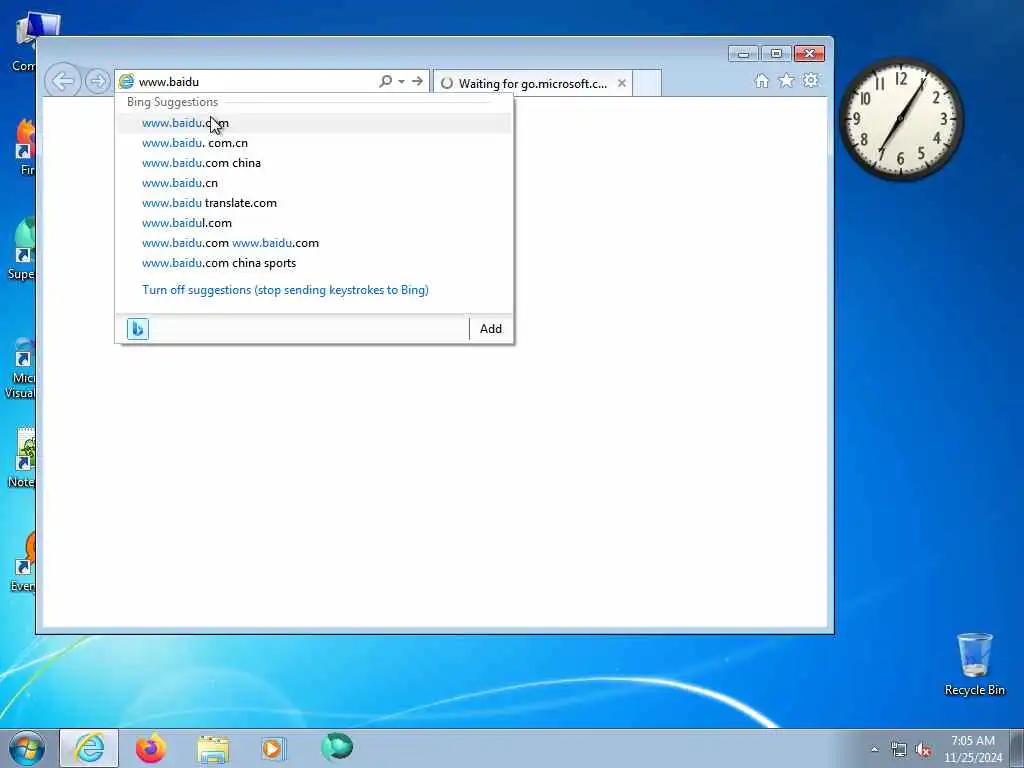Open the Tools gear icon

tap(811, 80)
